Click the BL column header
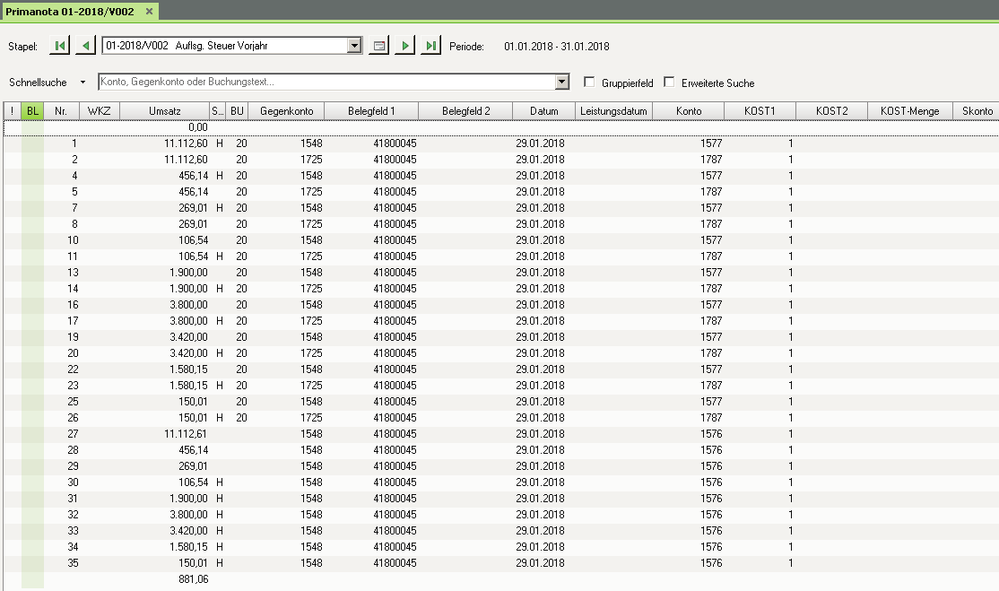This screenshot has height=591, width=999. [33, 111]
